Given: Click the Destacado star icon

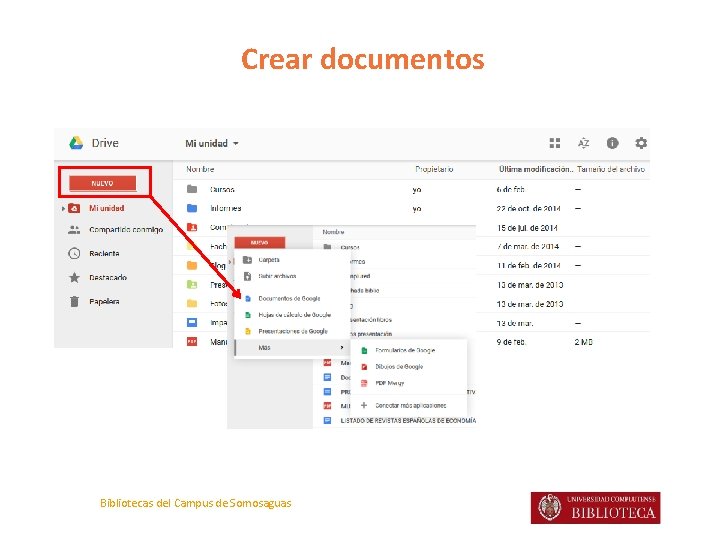Looking at the screenshot, I should (x=74, y=277).
